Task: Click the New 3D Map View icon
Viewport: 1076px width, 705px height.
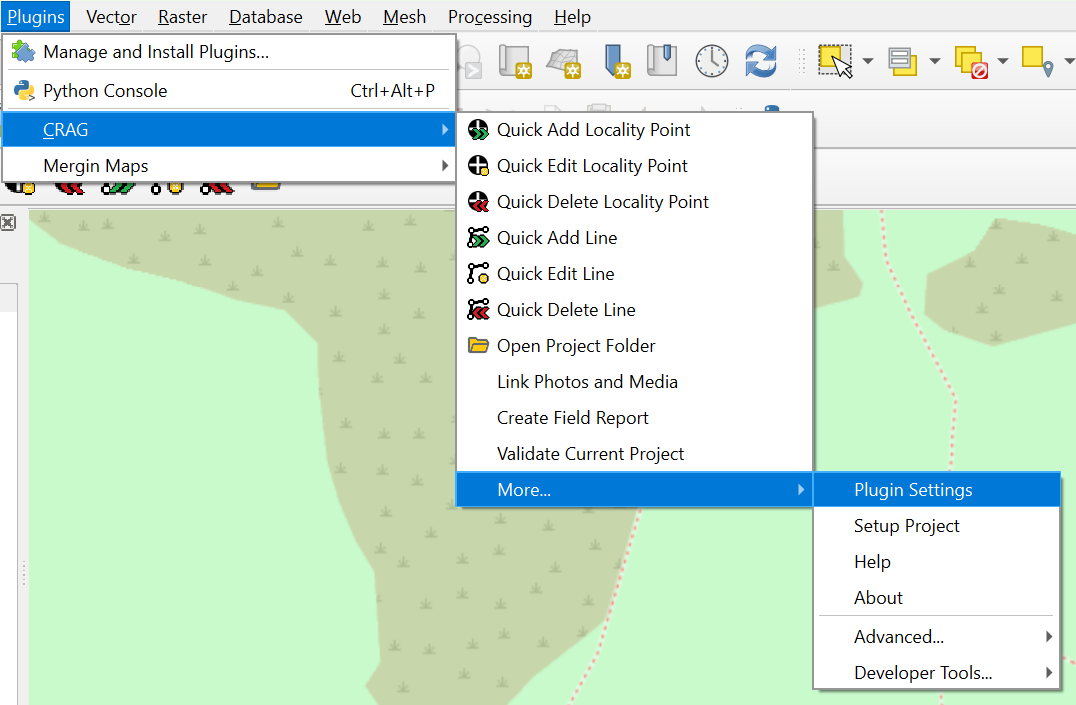Action: (x=564, y=62)
